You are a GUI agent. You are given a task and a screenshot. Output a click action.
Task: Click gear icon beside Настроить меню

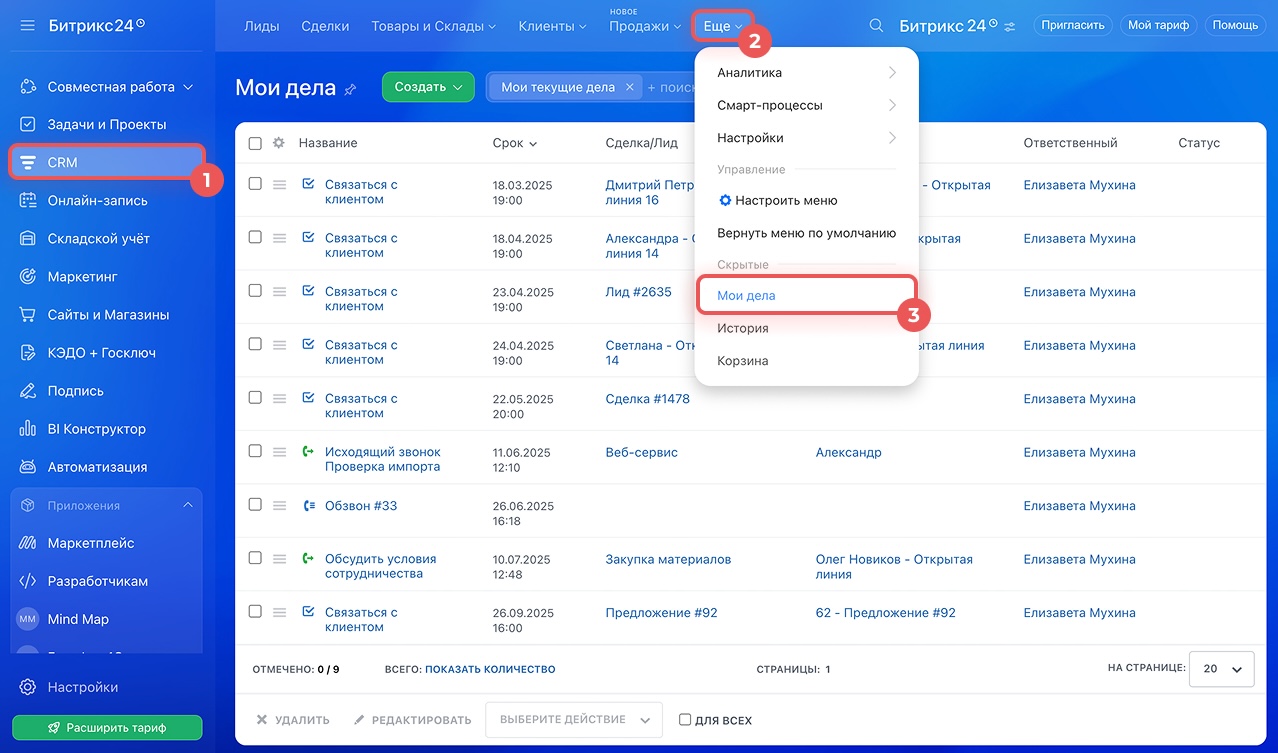tap(725, 201)
